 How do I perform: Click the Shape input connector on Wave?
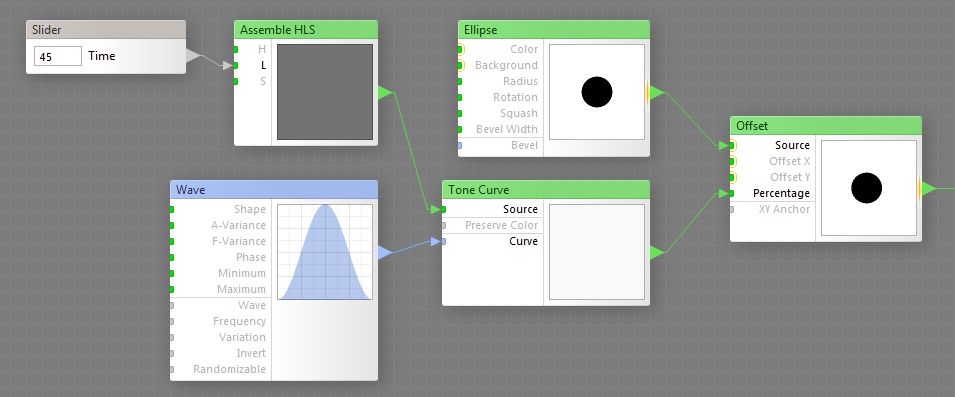pos(172,209)
